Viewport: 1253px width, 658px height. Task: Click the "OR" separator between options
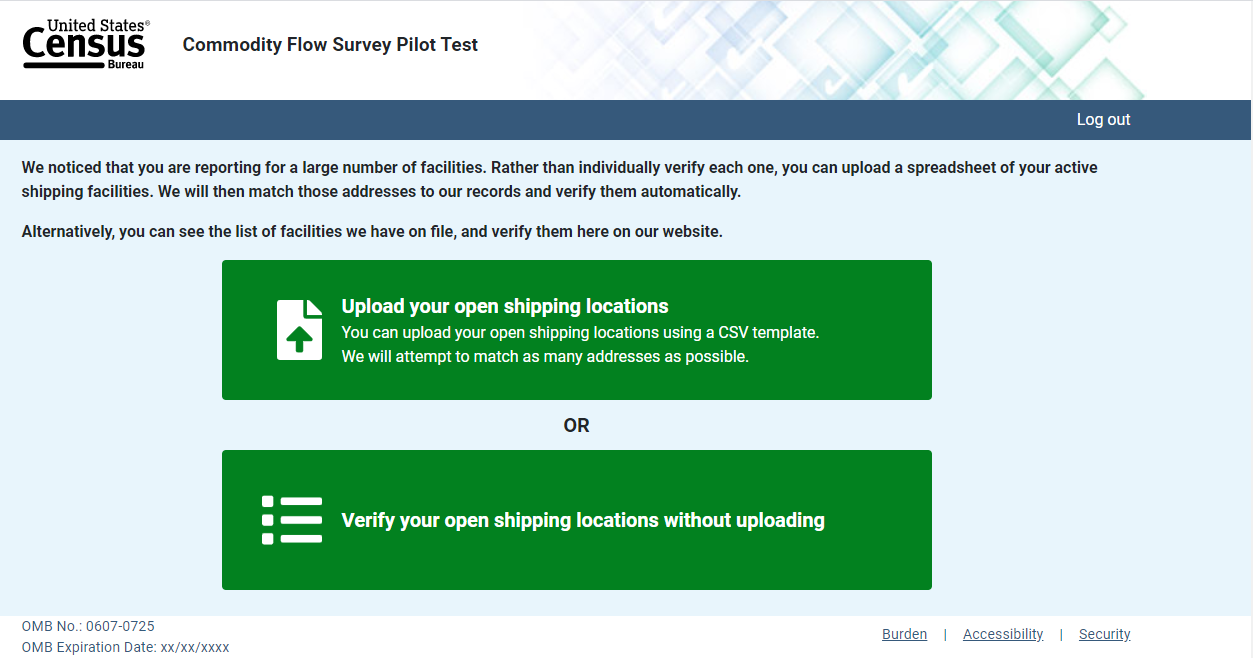[x=577, y=425]
